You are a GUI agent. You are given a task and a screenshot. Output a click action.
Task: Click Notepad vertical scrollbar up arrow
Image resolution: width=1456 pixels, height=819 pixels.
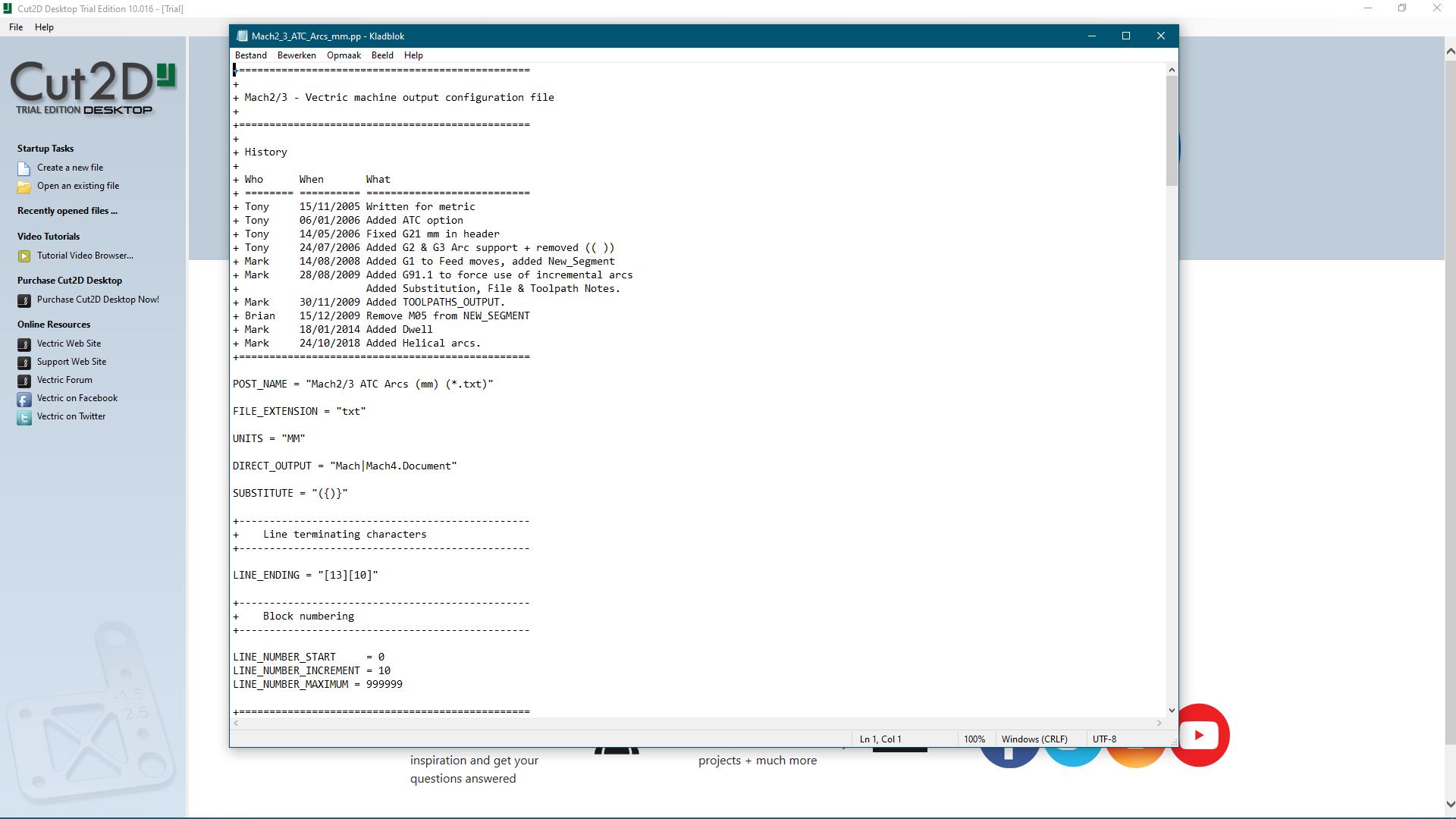1172,70
